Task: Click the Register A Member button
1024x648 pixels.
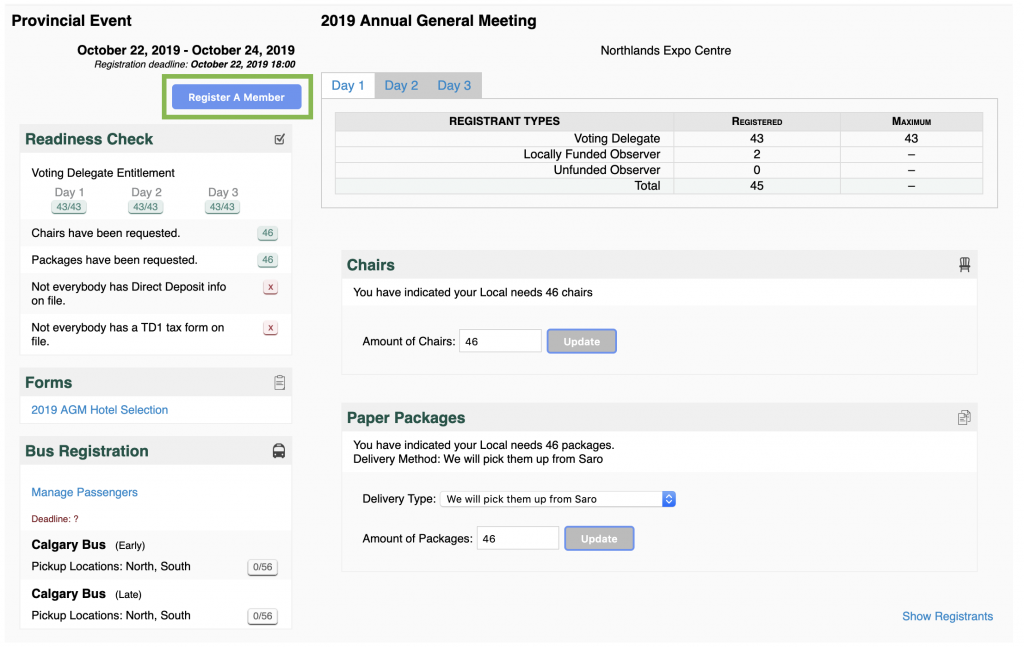Action: click(236, 96)
